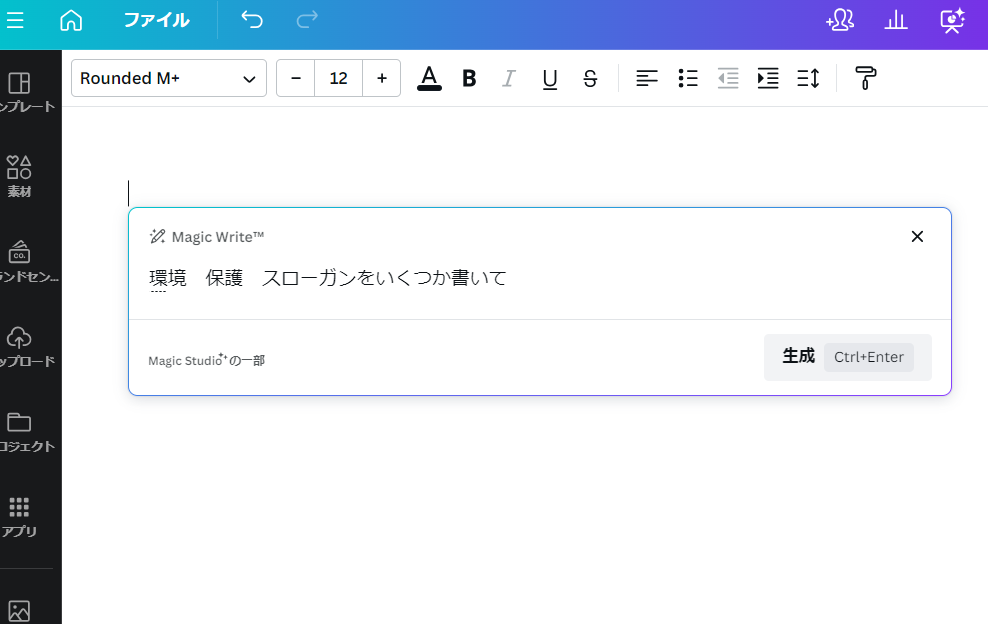The height and width of the screenshot is (624, 988).
Task: Open the present with sparkle icon
Action: [952, 20]
